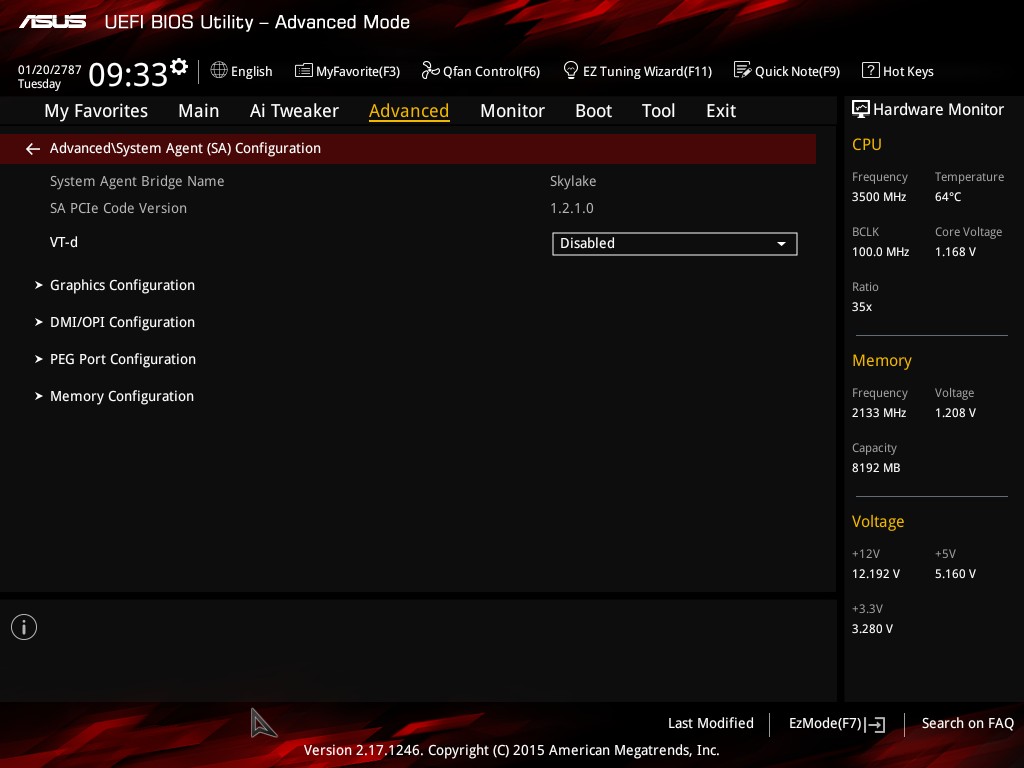Click the CPU temperature 64°C value
The width and height of the screenshot is (1024, 768).
[x=948, y=197]
